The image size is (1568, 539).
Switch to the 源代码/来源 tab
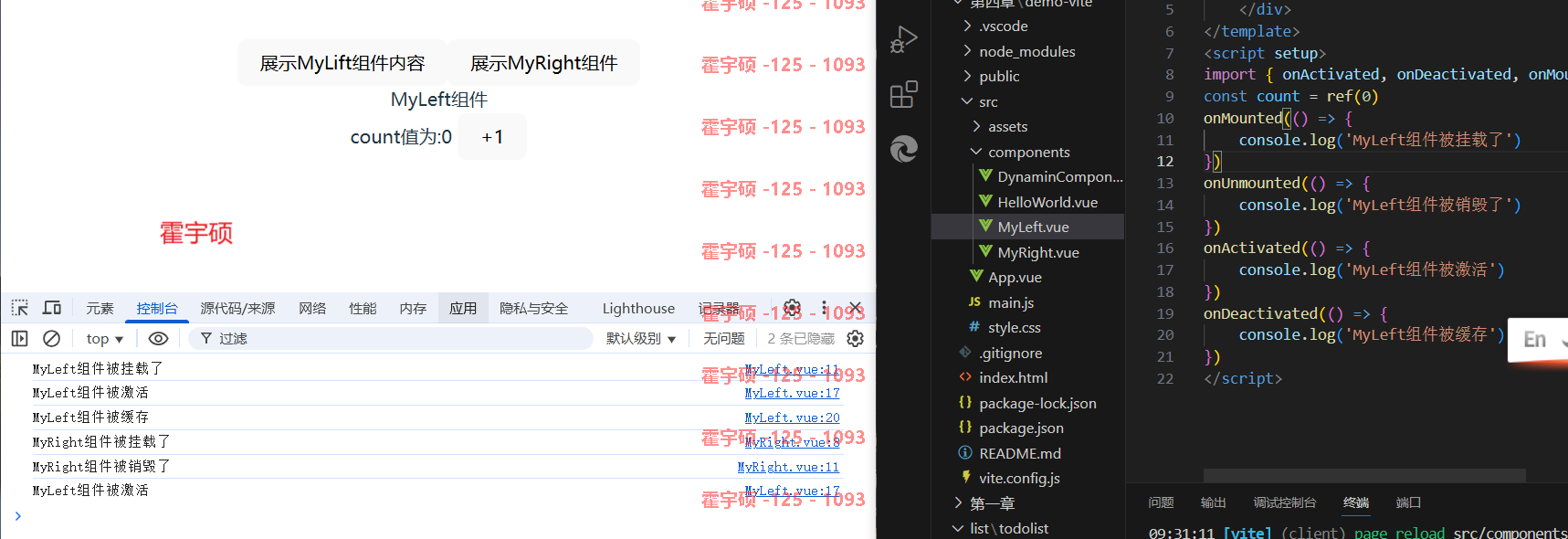point(237,308)
